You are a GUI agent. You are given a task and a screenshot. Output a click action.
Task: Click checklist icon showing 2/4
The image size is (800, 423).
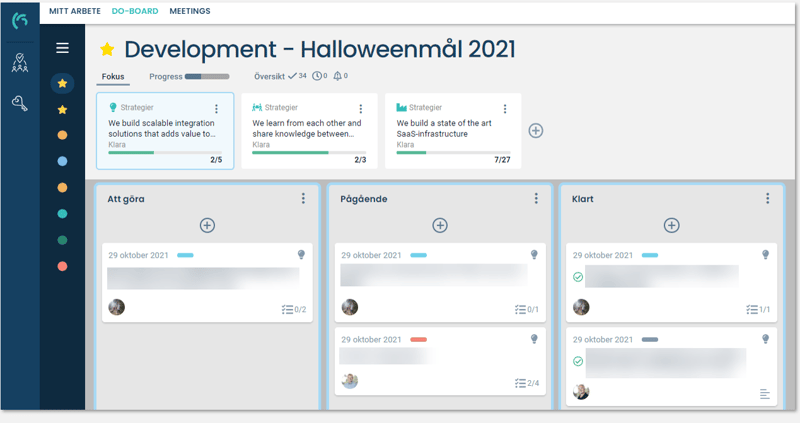tap(520, 383)
